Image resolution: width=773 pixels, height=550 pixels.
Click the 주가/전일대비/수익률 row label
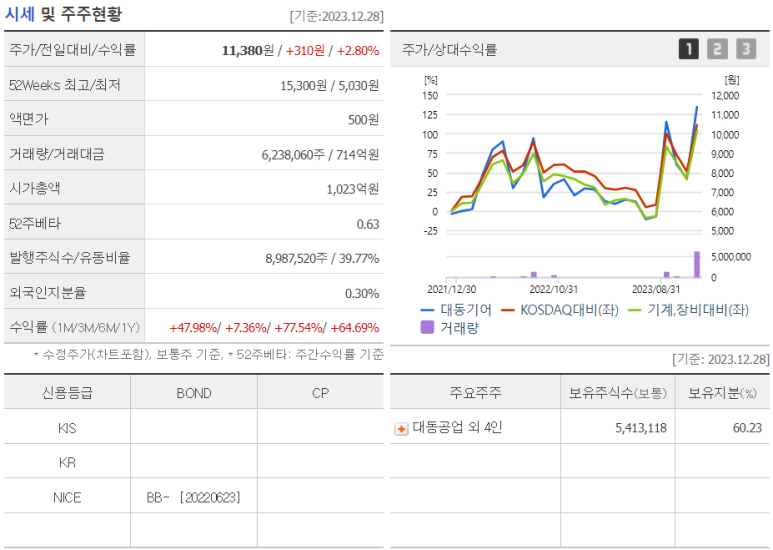pos(72,49)
